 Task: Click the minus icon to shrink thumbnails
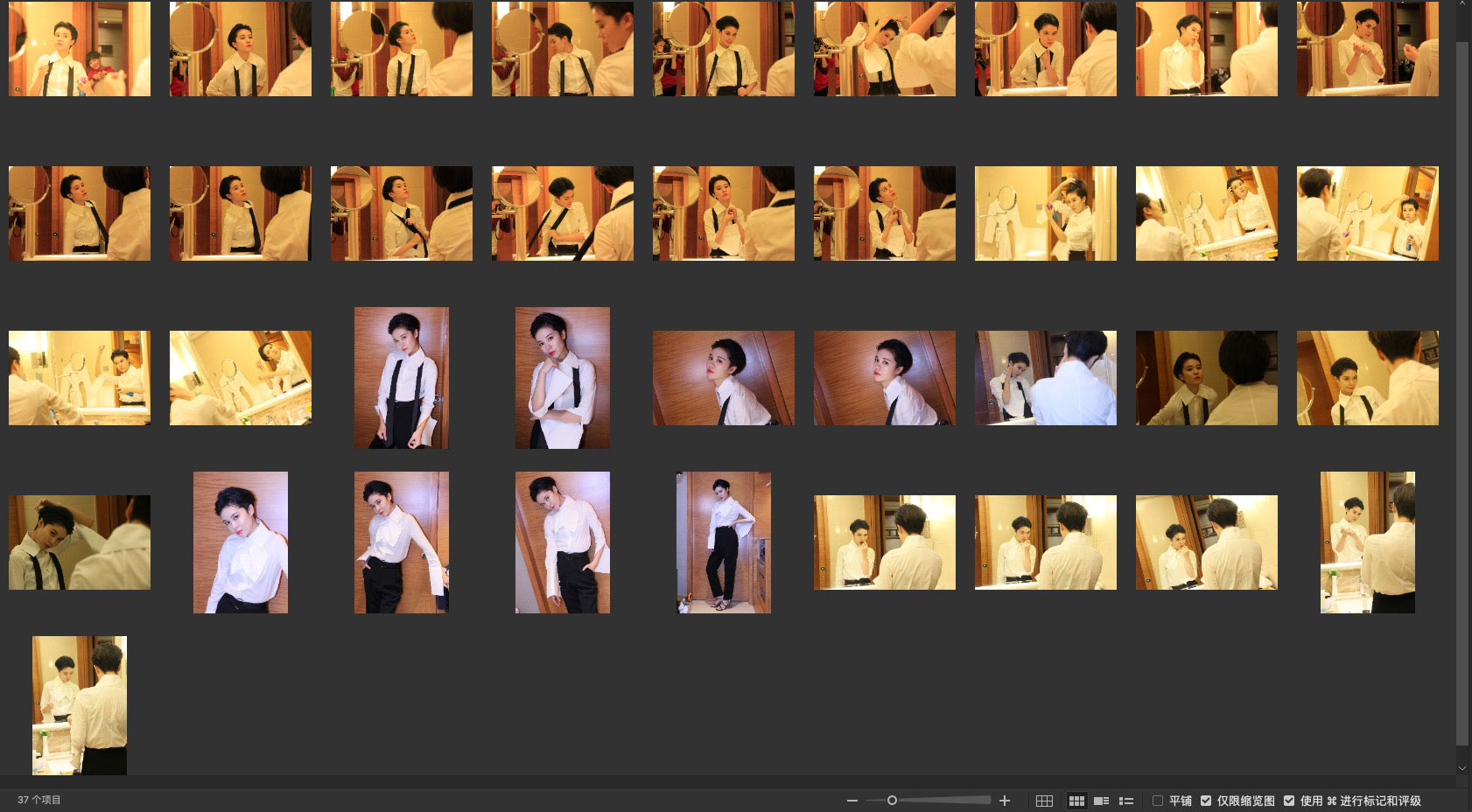click(852, 801)
